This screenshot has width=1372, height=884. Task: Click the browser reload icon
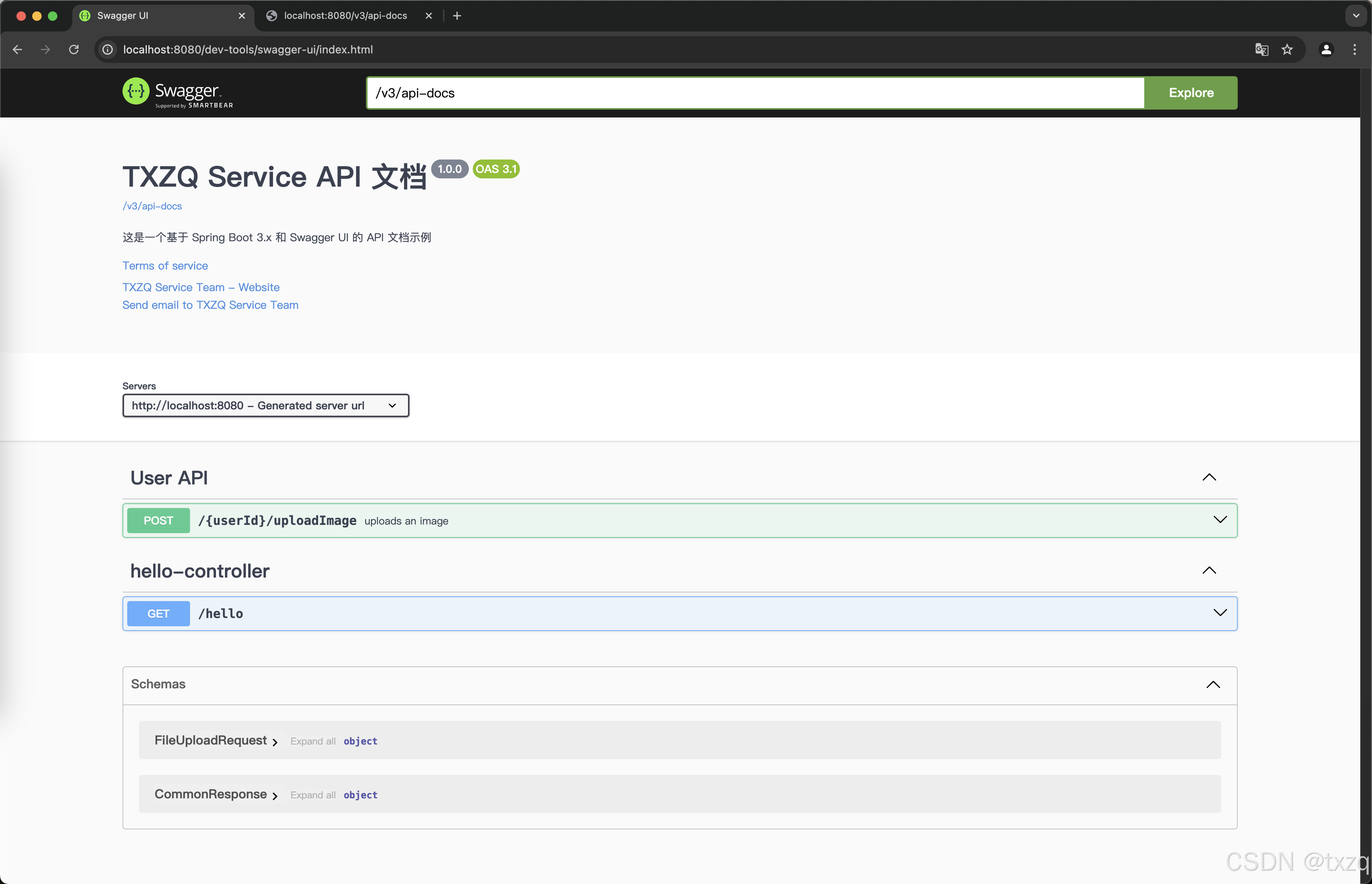click(74, 50)
